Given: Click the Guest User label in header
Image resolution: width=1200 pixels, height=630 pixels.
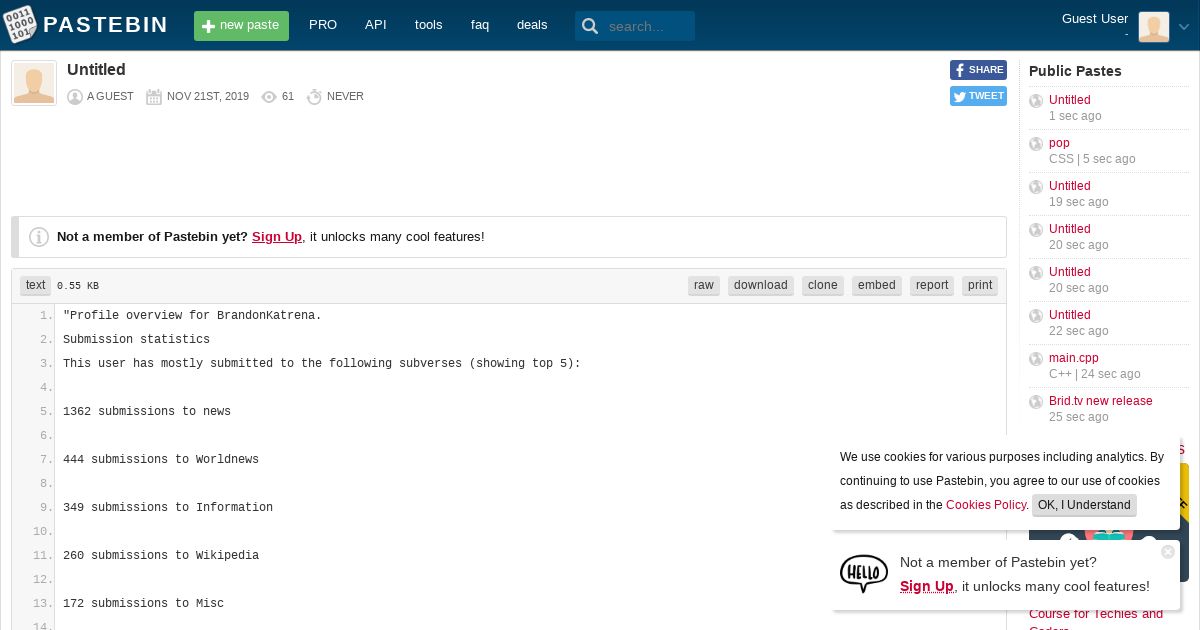Looking at the screenshot, I should [1095, 19].
